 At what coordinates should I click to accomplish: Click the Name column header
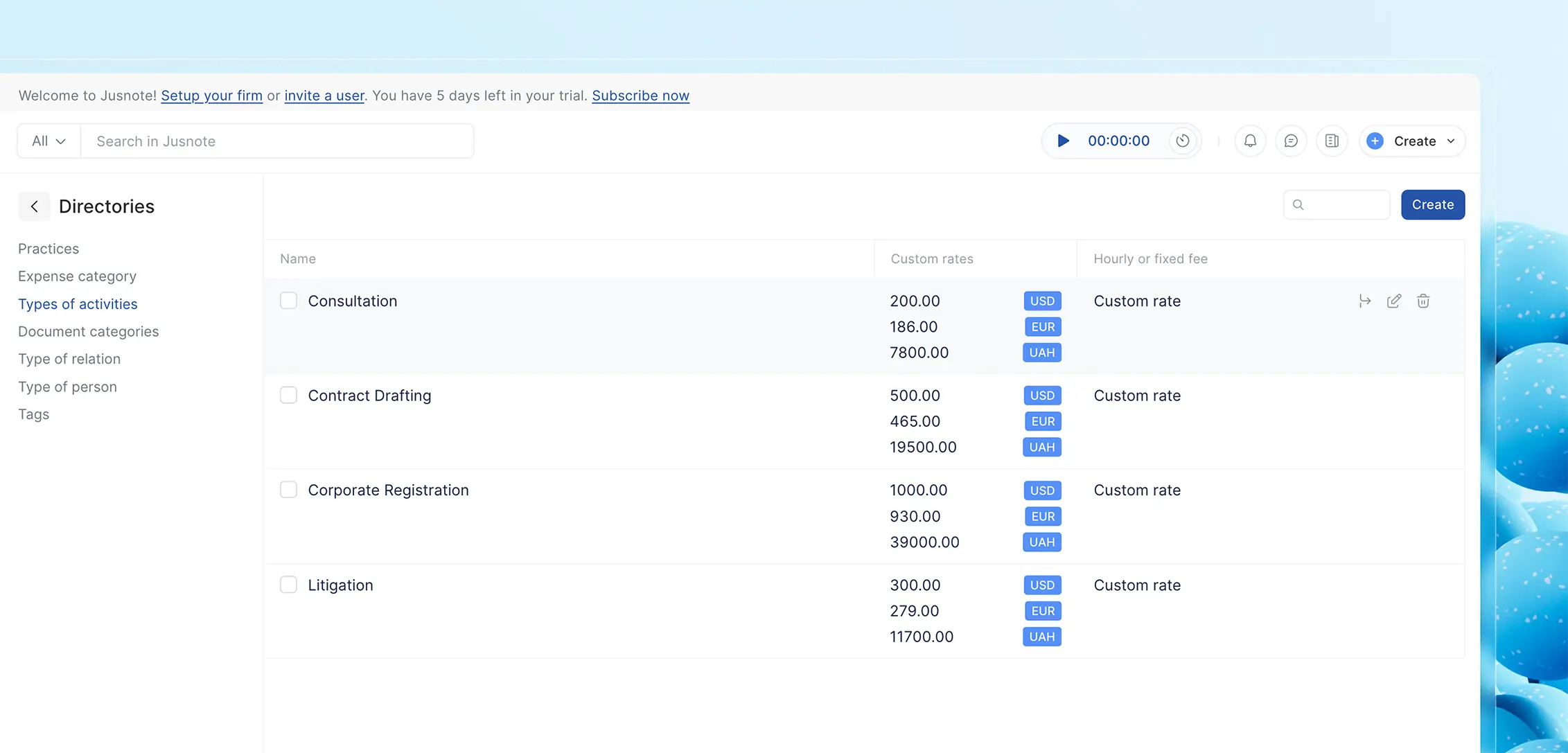[298, 258]
